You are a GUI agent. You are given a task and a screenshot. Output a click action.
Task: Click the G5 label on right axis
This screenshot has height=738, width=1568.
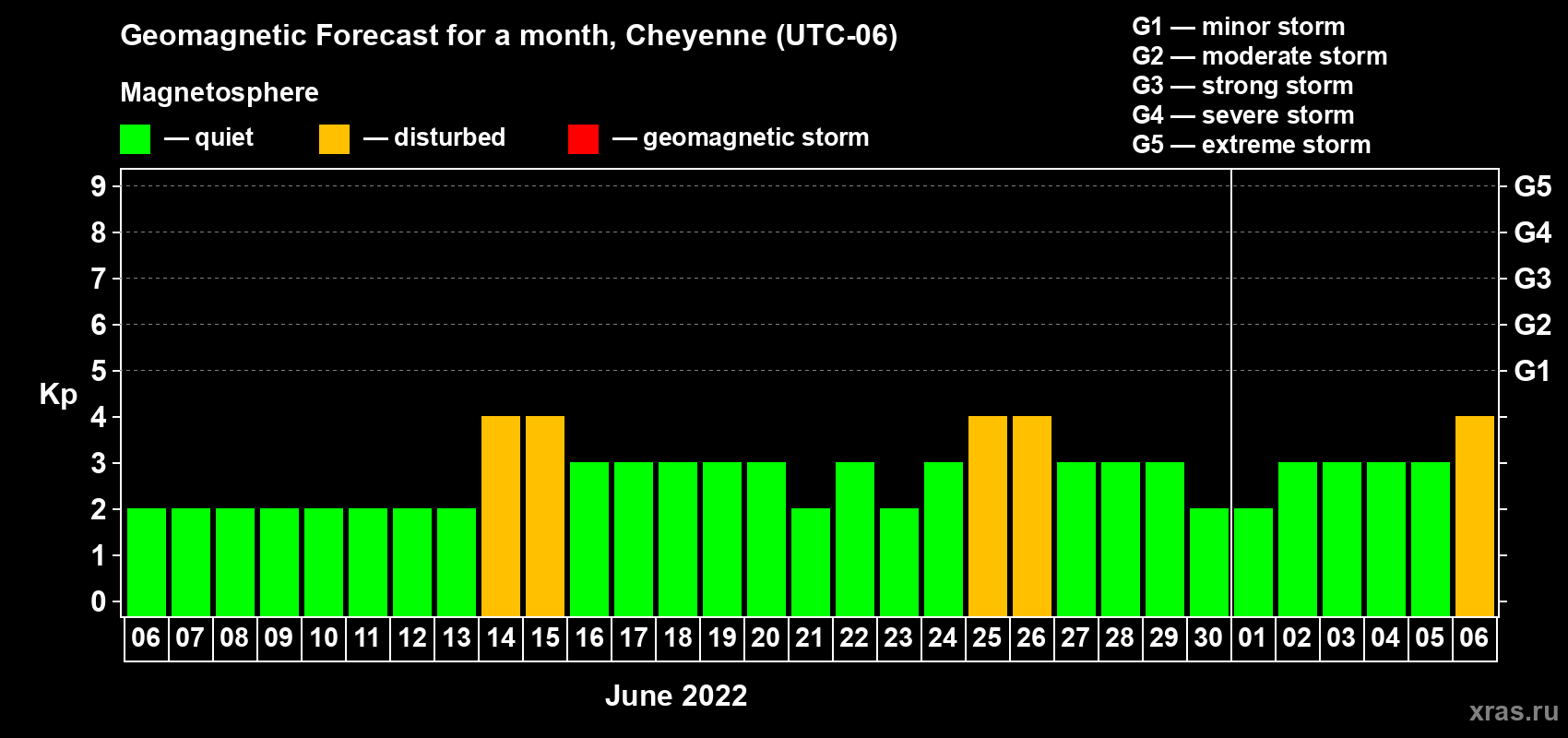pyautogui.click(x=1533, y=186)
